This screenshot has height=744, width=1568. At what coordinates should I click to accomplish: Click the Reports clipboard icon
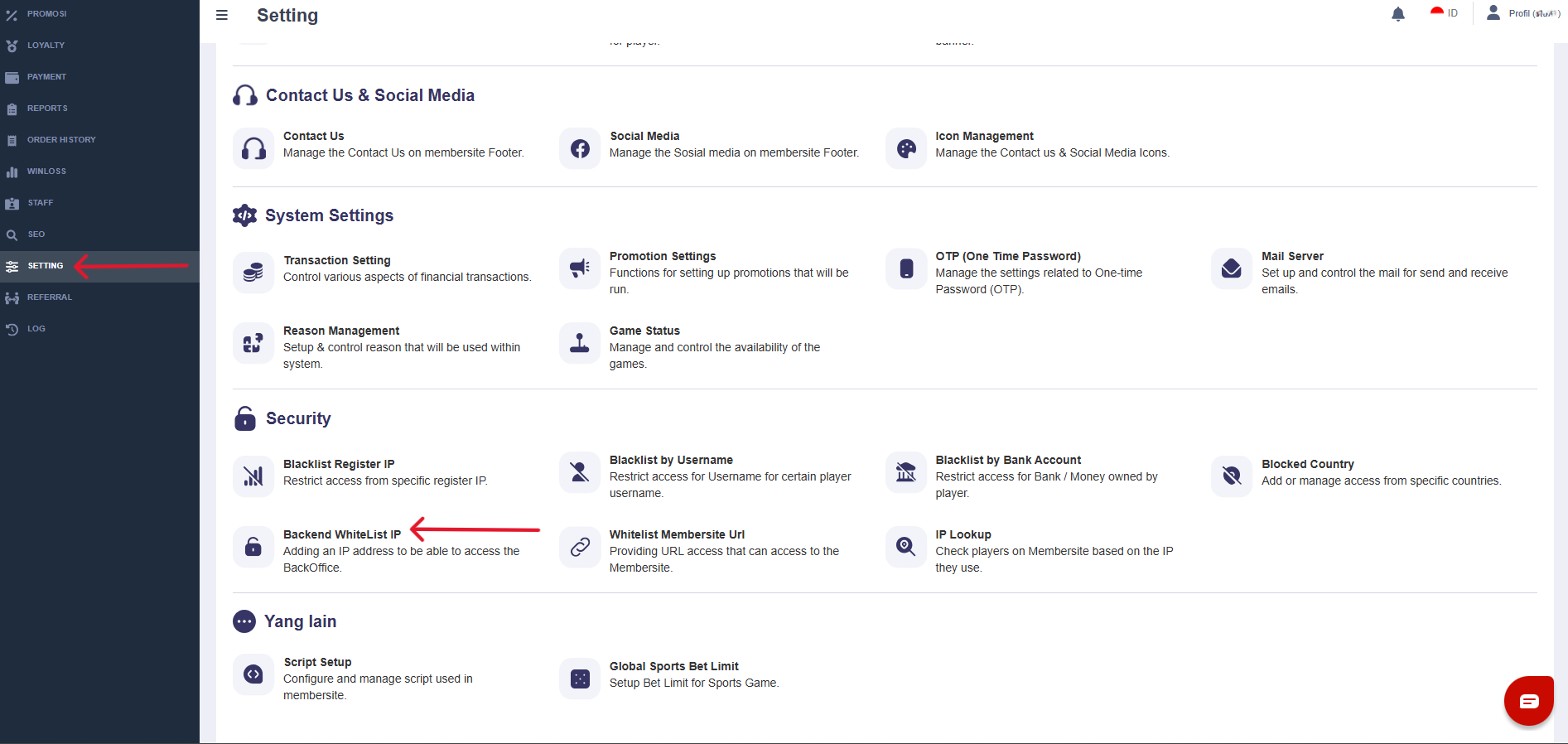[x=12, y=109]
